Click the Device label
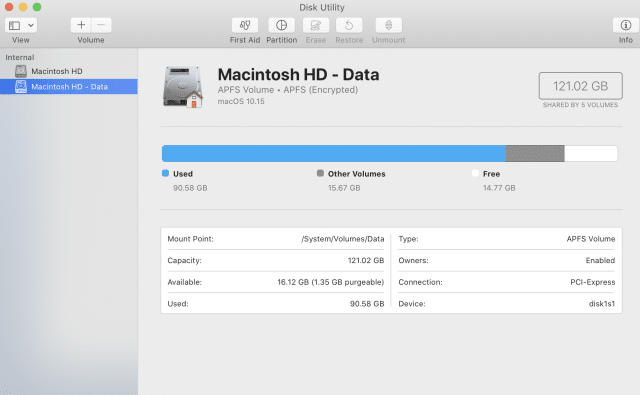Image resolution: width=640 pixels, height=395 pixels. tap(412, 304)
